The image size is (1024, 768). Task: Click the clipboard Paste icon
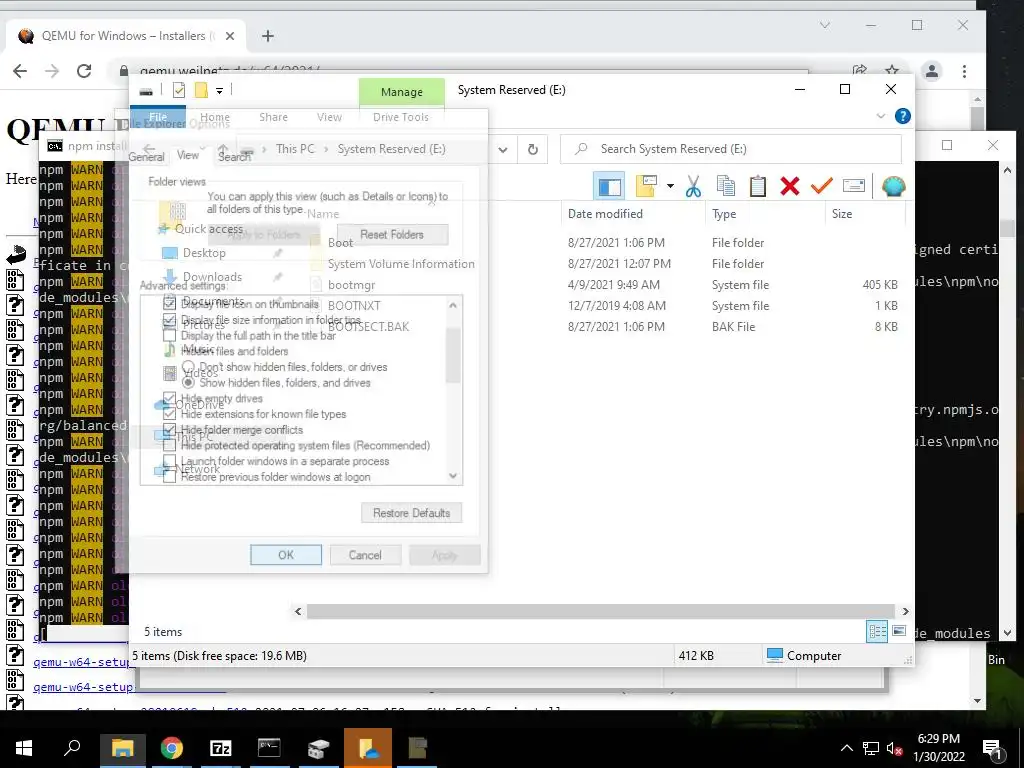[758, 186]
